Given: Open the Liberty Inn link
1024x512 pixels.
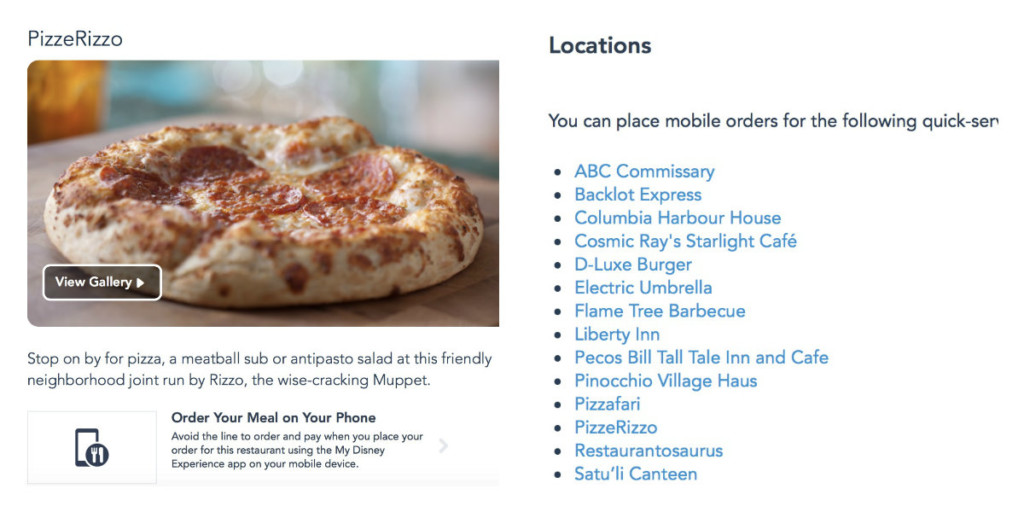Looking at the screenshot, I should pos(616,334).
